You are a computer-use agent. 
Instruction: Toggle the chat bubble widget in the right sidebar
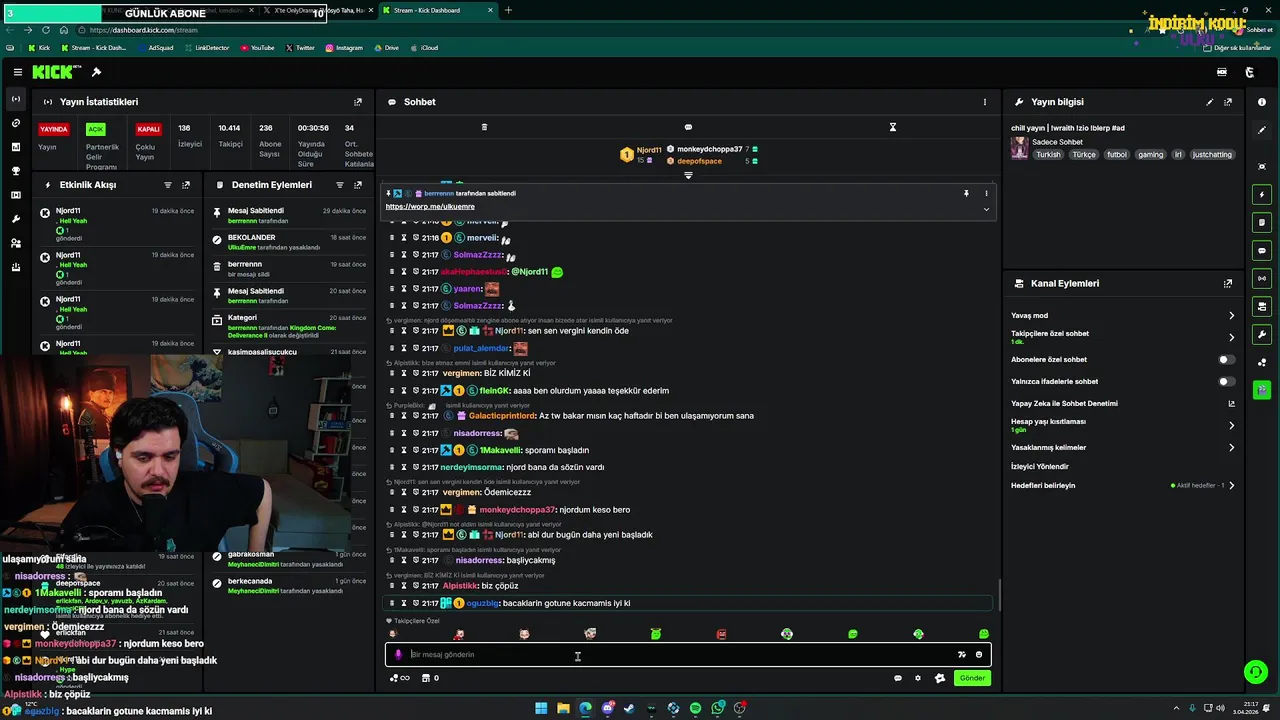[x=1262, y=250]
